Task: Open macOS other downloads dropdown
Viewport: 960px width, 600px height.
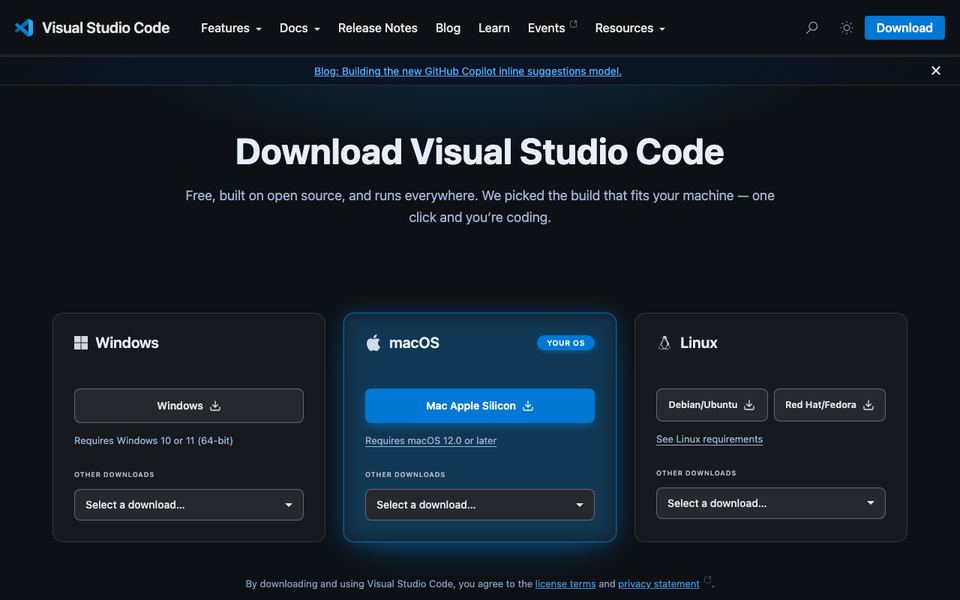Action: (479, 504)
